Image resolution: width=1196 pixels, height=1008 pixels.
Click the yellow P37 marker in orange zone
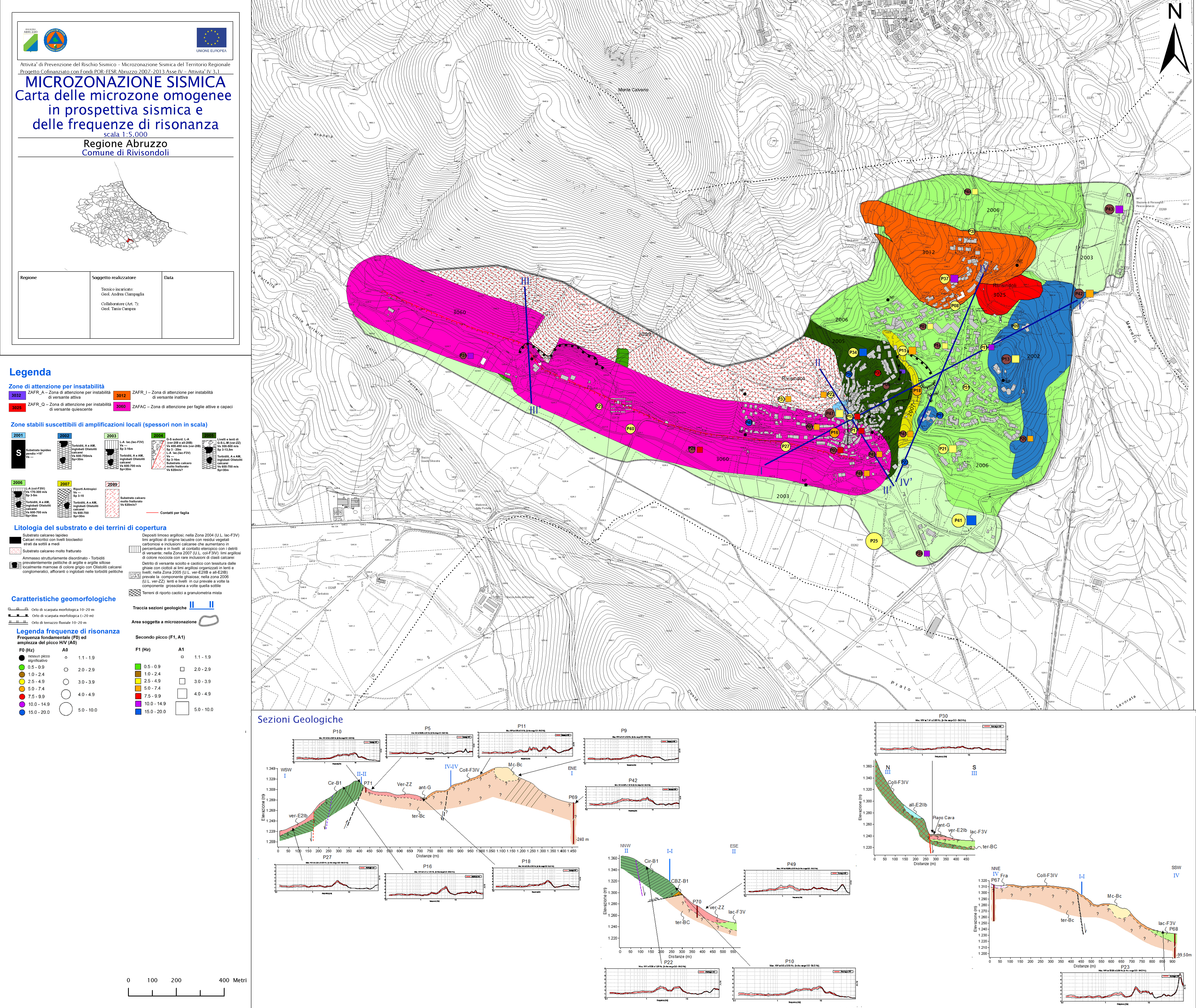coord(945,279)
